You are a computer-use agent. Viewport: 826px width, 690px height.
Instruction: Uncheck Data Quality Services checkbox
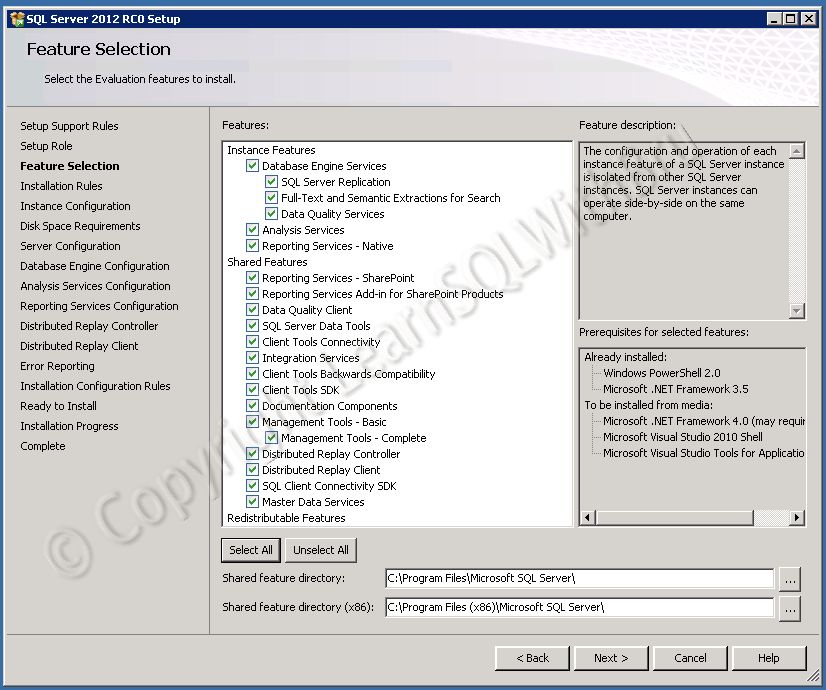coord(271,214)
